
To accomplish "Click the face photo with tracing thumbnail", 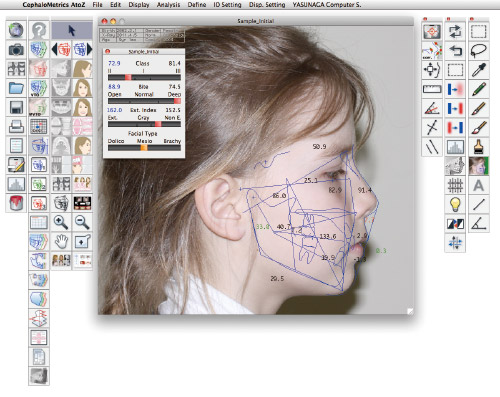I will pos(479,166).
